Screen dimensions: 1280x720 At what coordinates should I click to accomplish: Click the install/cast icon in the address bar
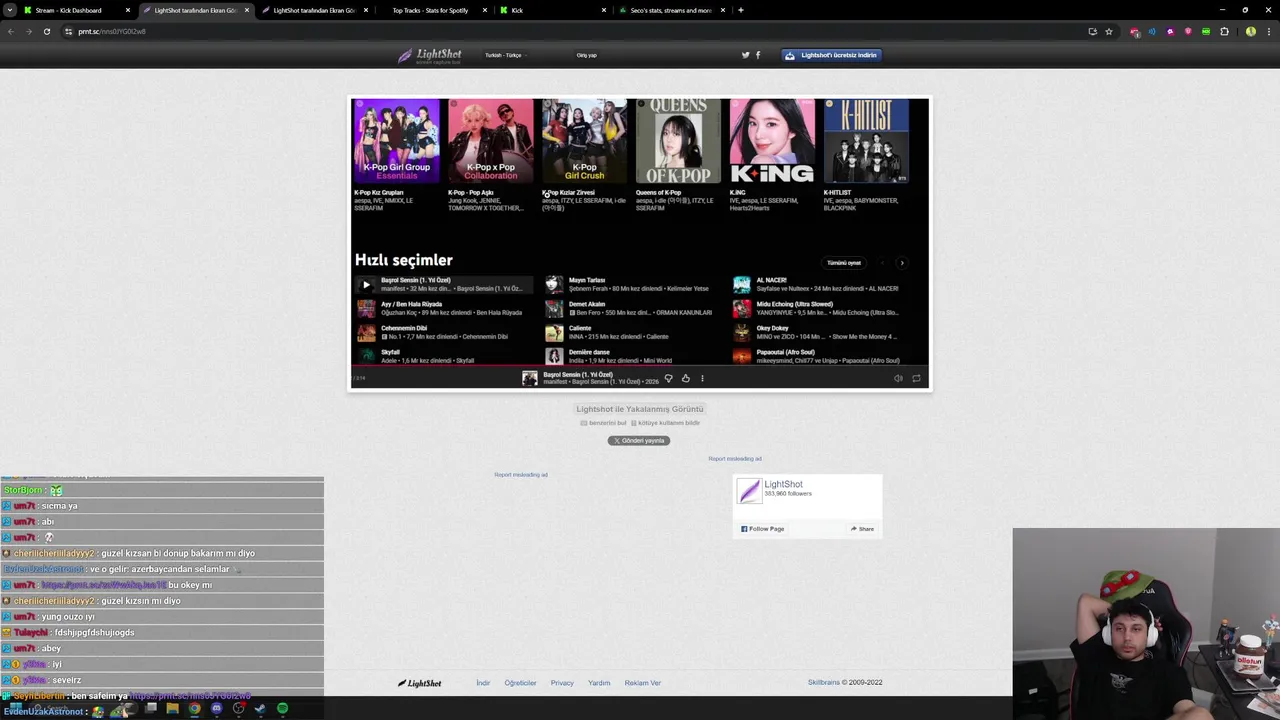[x=1092, y=31]
